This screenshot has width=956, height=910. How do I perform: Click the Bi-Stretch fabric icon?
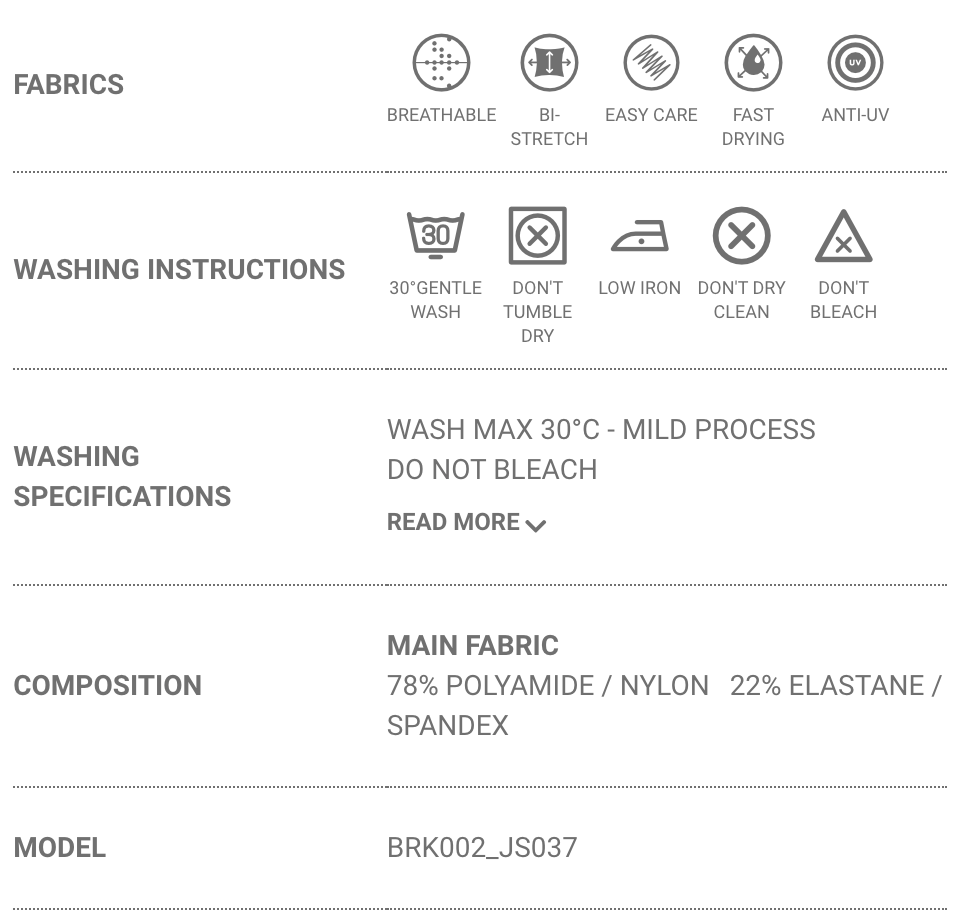click(549, 62)
